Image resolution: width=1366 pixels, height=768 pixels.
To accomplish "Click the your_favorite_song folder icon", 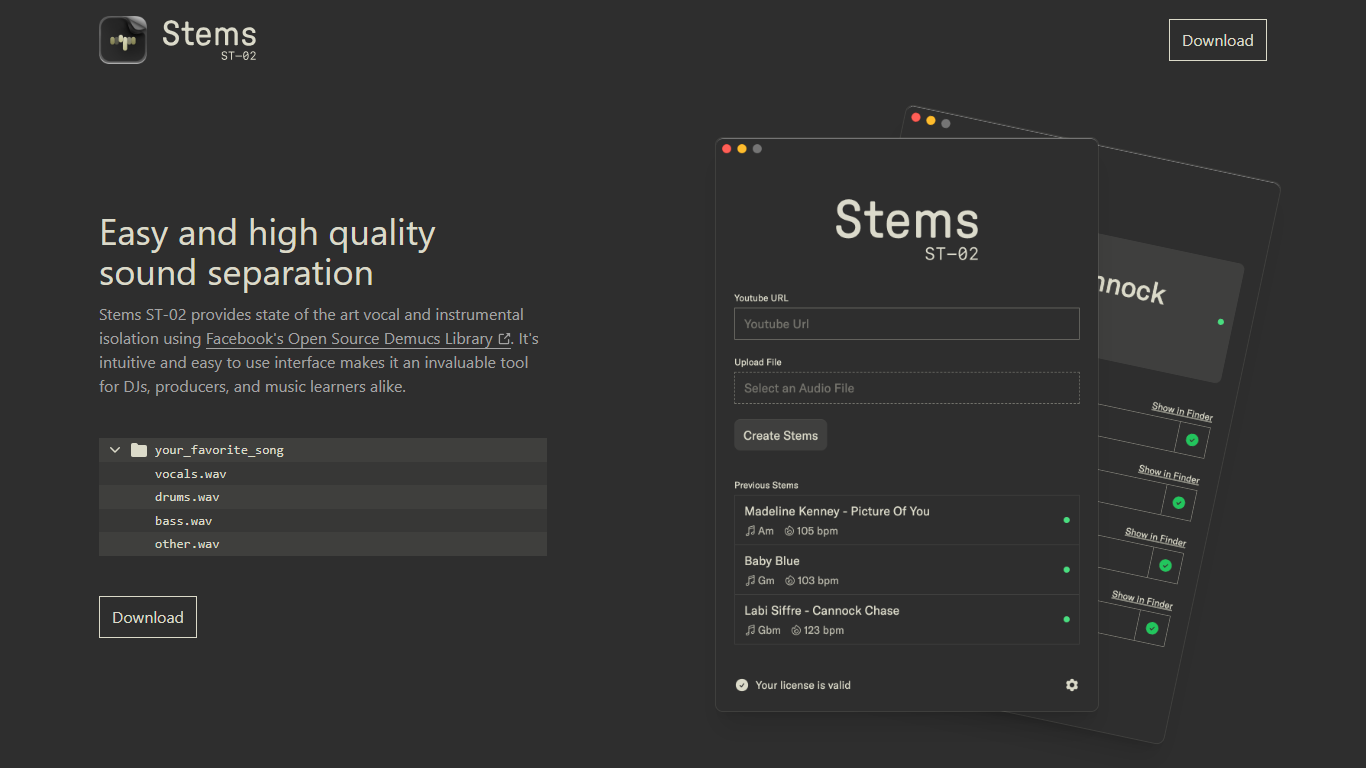I will (139, 450).
